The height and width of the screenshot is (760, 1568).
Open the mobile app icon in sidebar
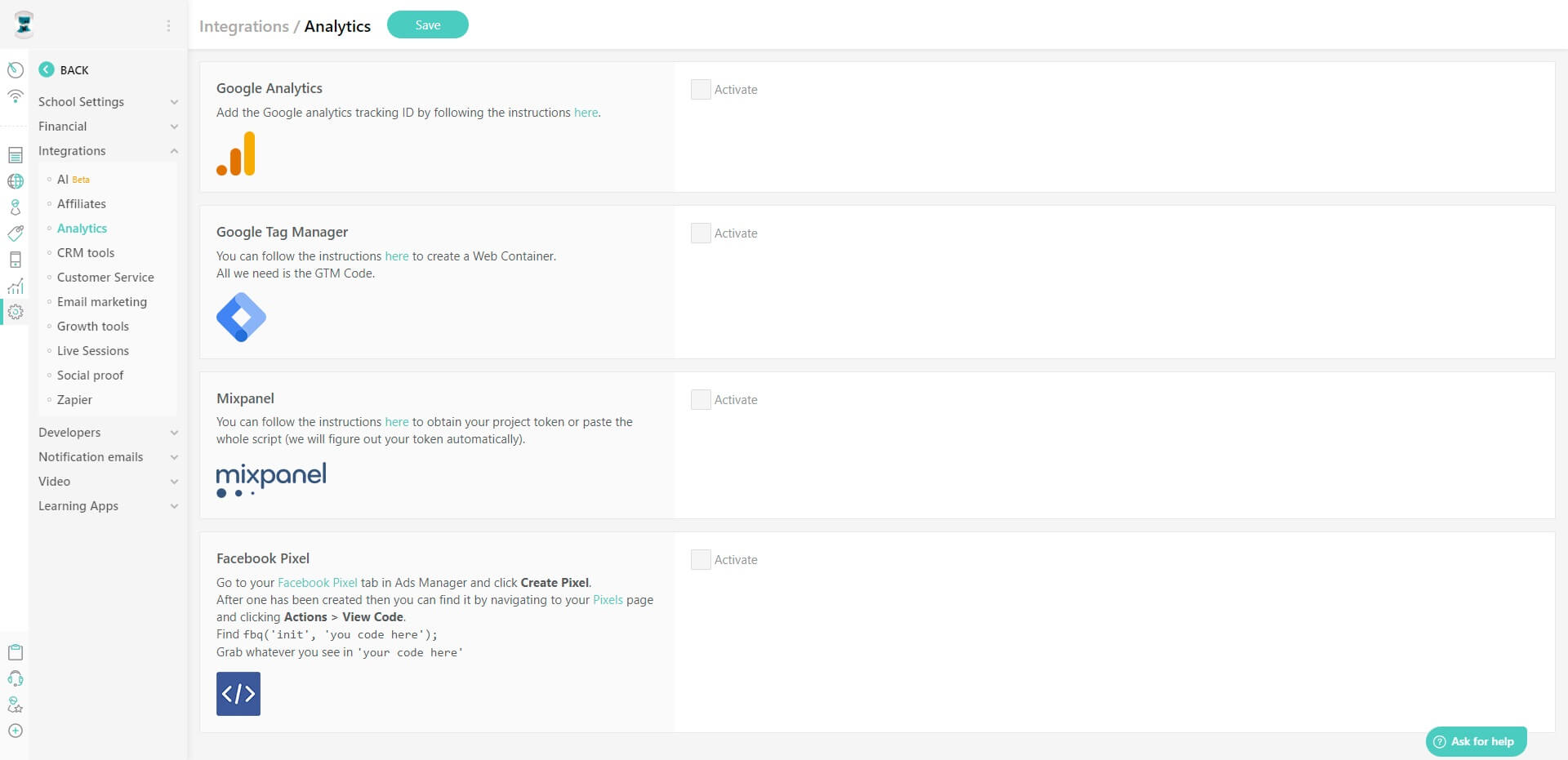pyautogui.click(x=15, y=259)
